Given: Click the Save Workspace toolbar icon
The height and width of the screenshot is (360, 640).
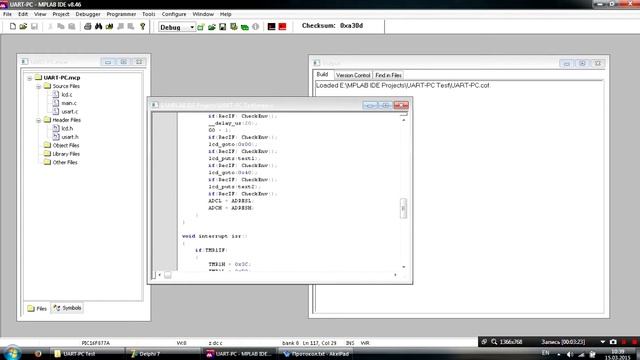Looking at the screenshot, I should click(222, 27).
